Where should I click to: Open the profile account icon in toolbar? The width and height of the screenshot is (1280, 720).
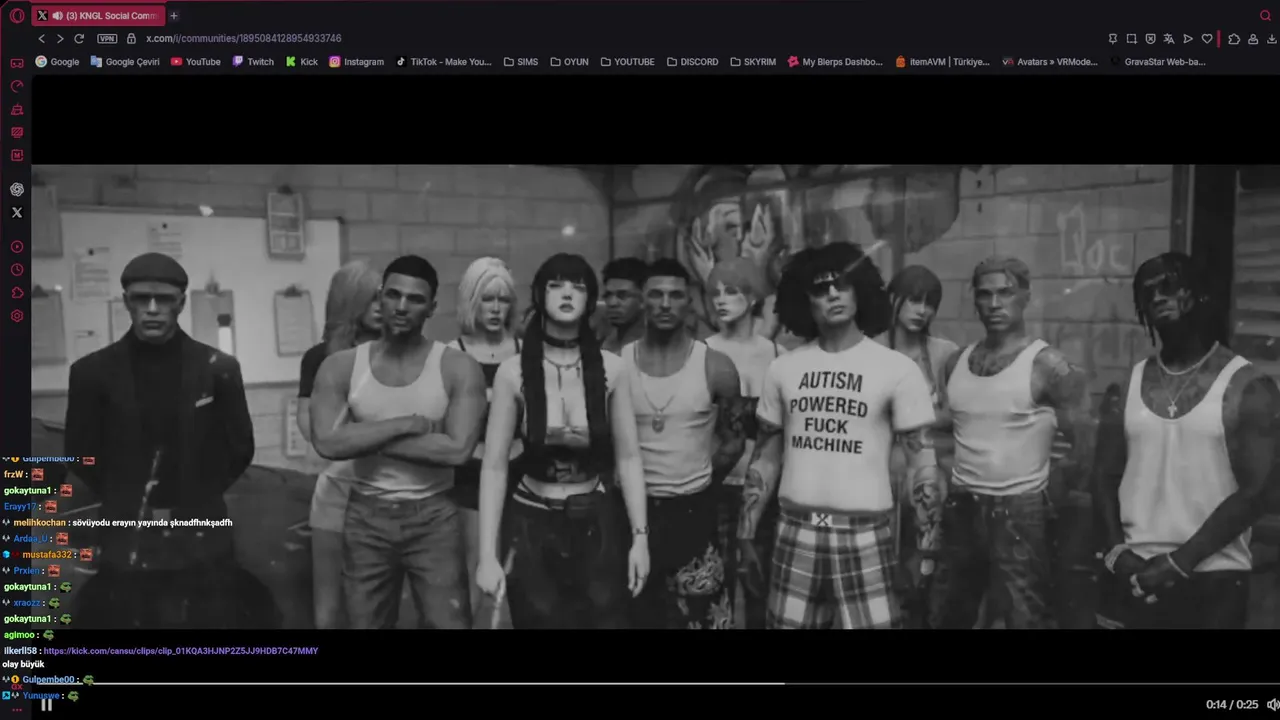(1253, 38)
